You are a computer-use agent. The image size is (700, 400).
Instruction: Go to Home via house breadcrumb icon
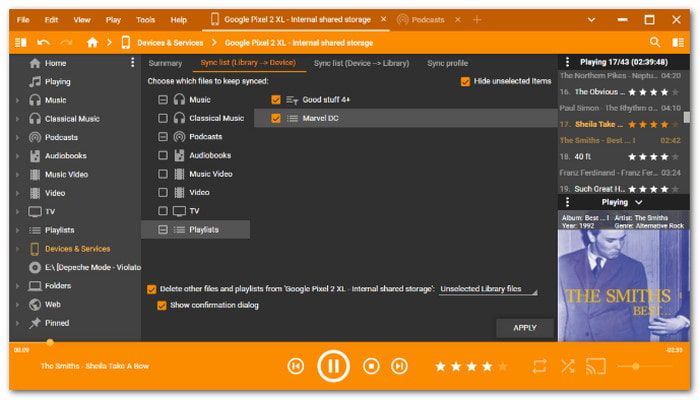tap(92, 43)
